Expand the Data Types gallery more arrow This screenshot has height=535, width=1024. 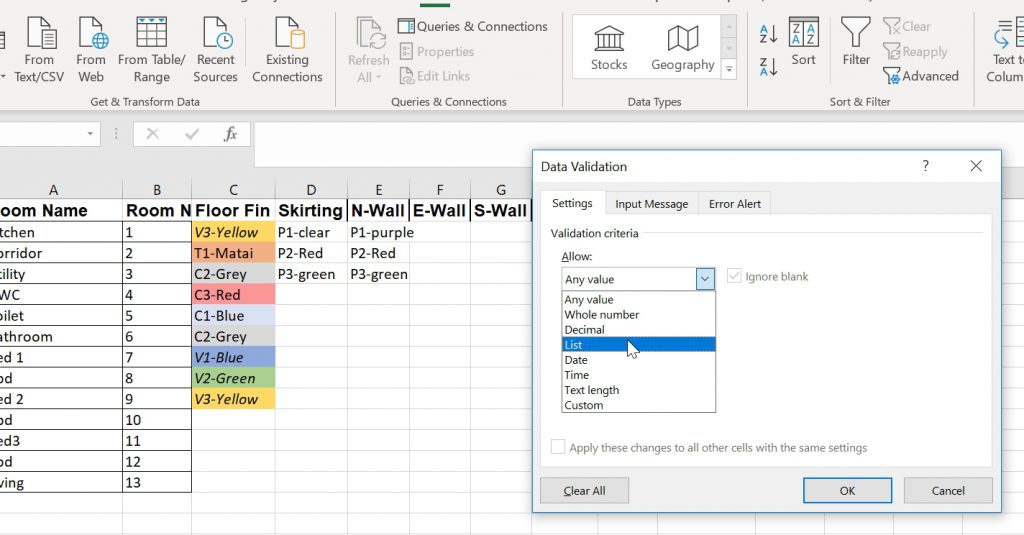pyautogui.click(x=729, y=70)
